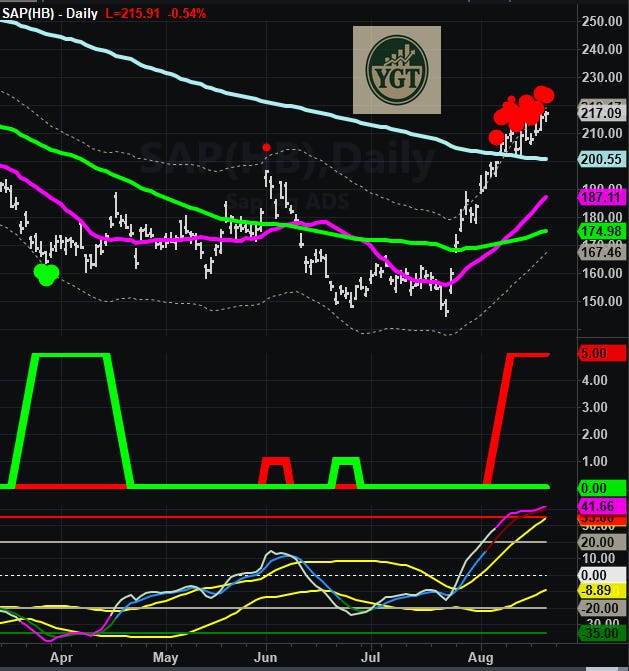Click the Jun date axis label
The height and width of the screenshot is (671, 629).
265,657
